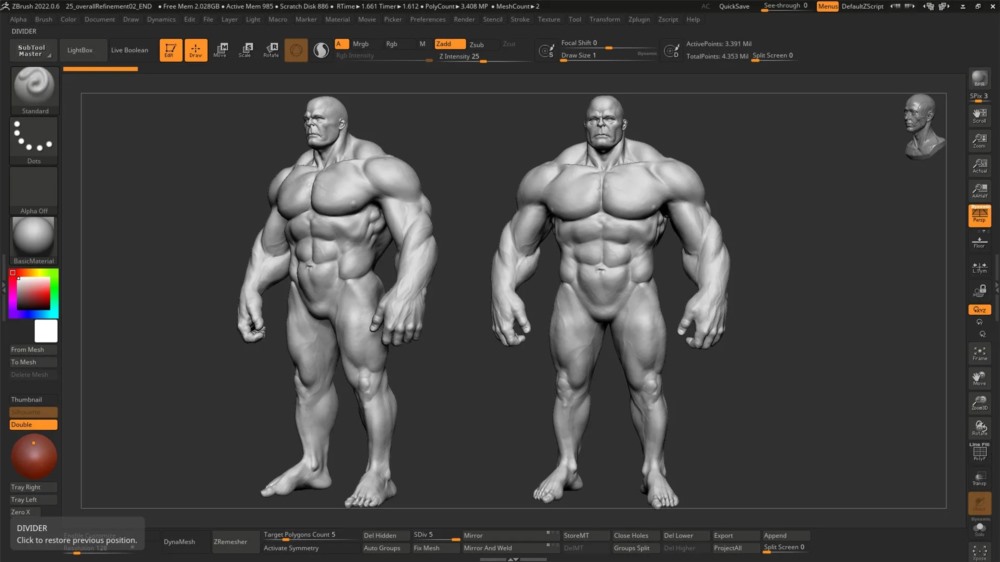Image resolution: width=1000 pixels, height=562 pixels.
Task: Toggle Line Fill PolyF display
Action: pyautogui.click(x=980, y=451)
